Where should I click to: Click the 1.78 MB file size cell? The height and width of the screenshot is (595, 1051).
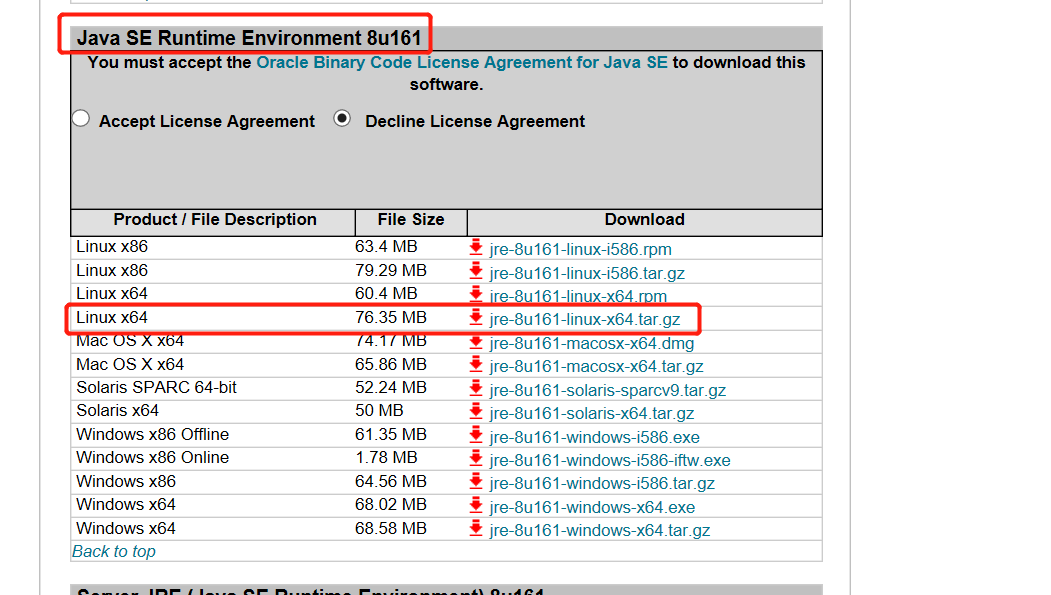(x=386, y=458)
